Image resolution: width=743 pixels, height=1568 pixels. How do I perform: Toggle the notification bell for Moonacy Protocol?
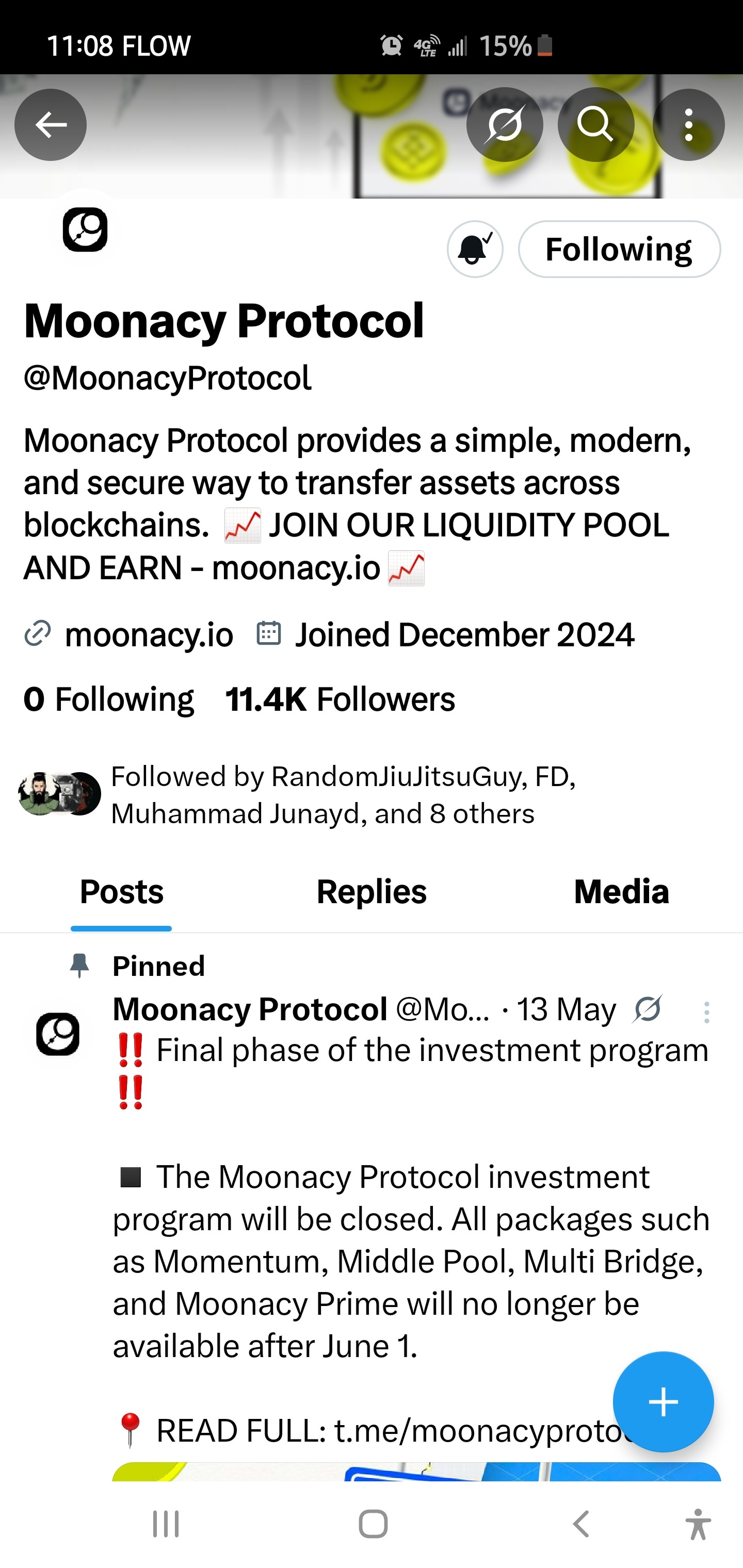coord(475,249)
